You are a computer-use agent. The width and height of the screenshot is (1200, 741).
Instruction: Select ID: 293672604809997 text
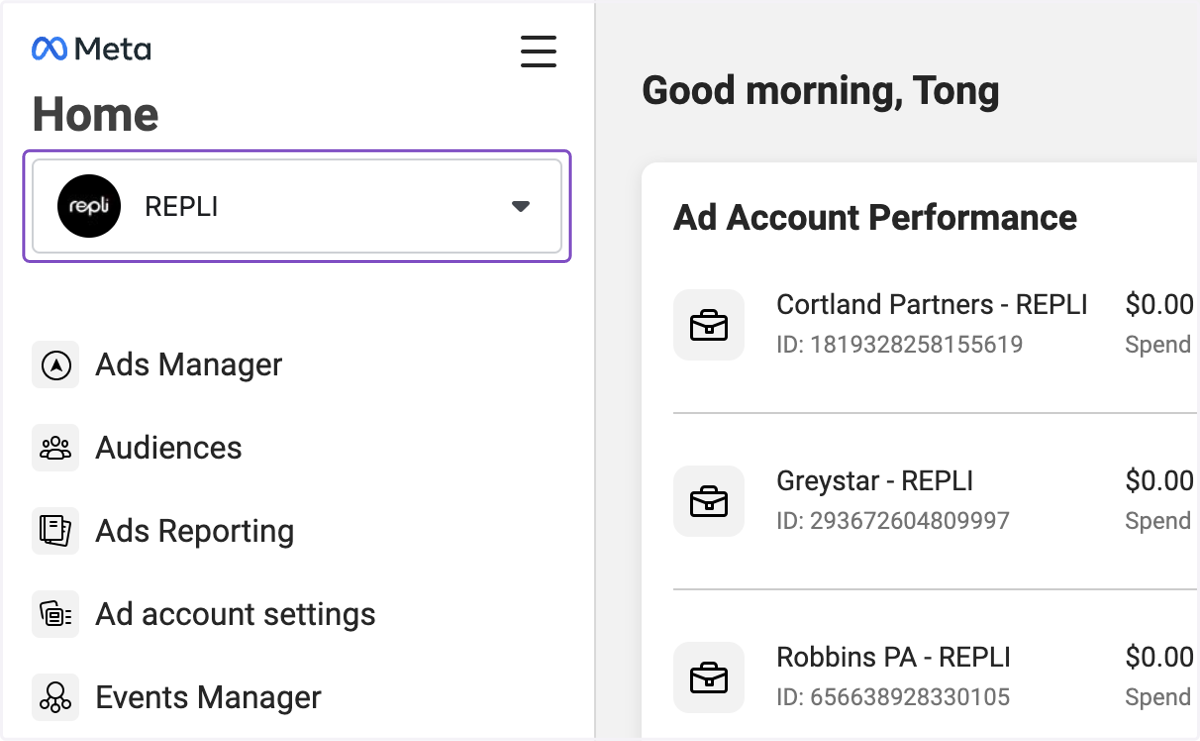(x=893, y=521)
